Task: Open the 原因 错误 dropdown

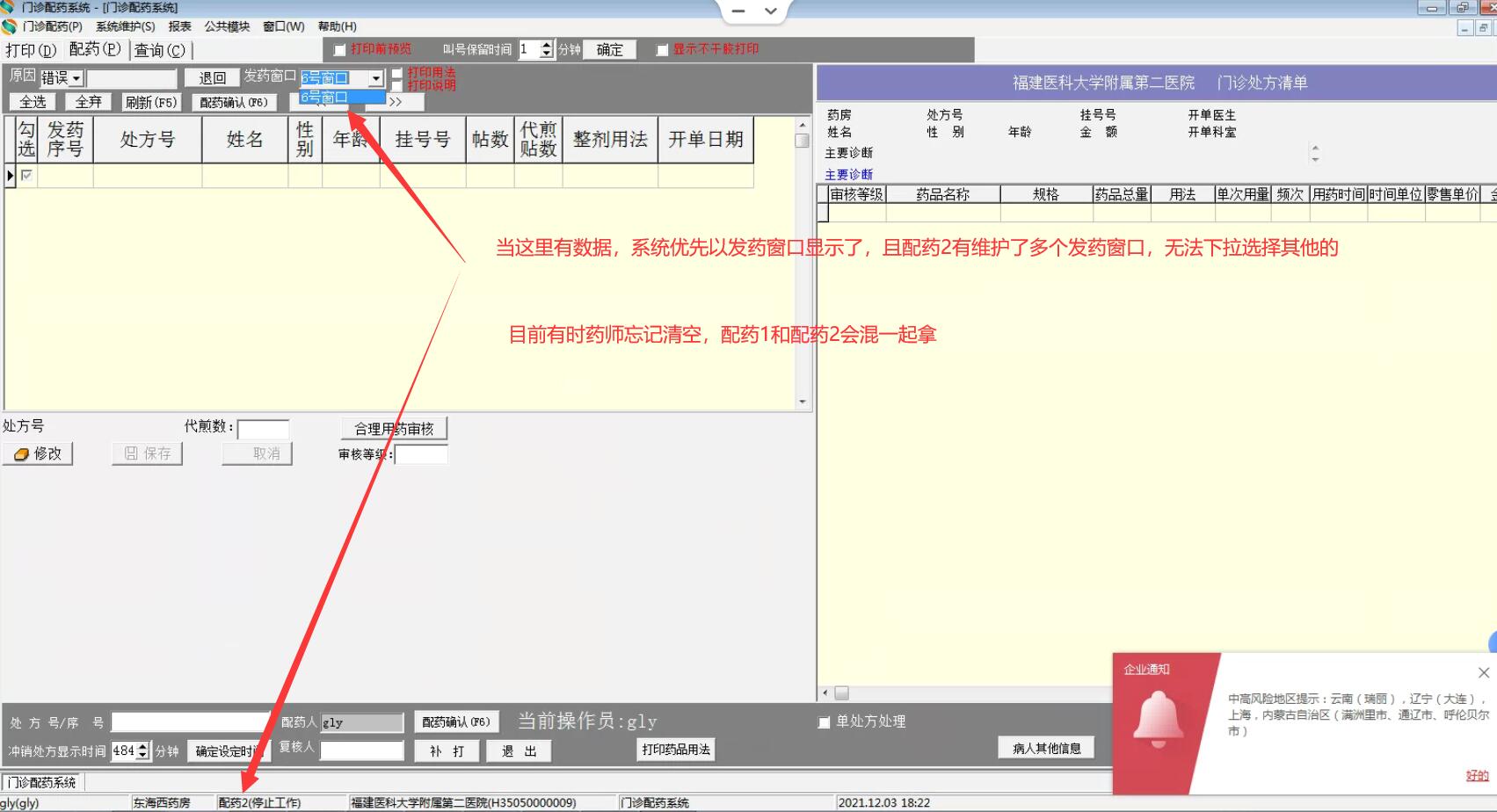Action: pyautogui.click(x=76, y=79)
